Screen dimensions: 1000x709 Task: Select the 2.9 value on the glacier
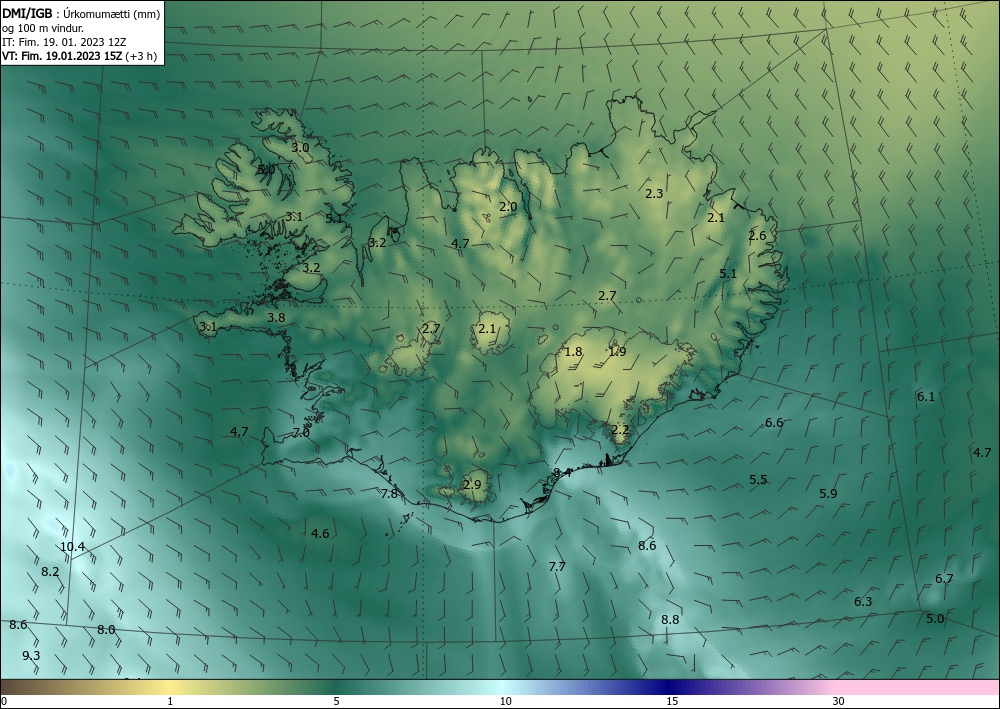[472, 485]
